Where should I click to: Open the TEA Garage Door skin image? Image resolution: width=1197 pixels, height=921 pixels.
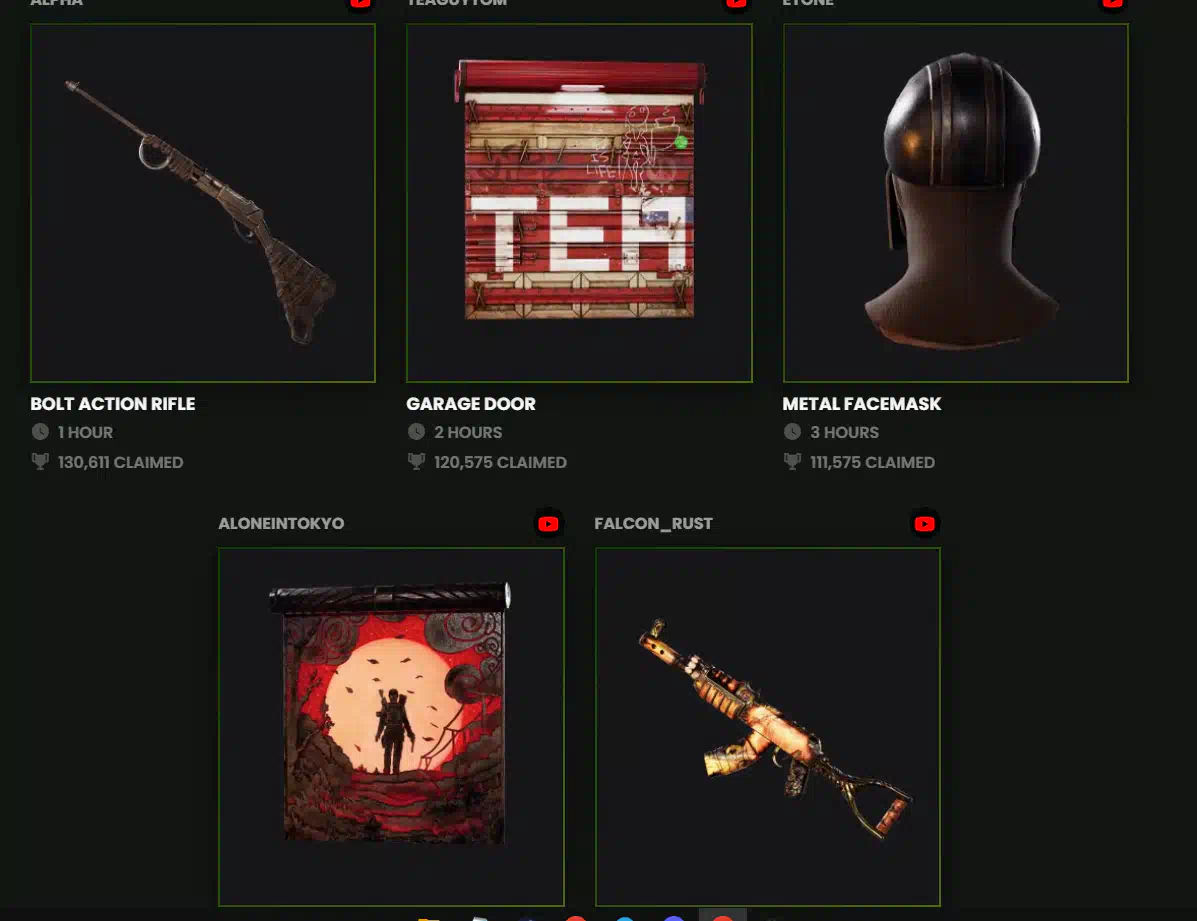pos(579,203)
